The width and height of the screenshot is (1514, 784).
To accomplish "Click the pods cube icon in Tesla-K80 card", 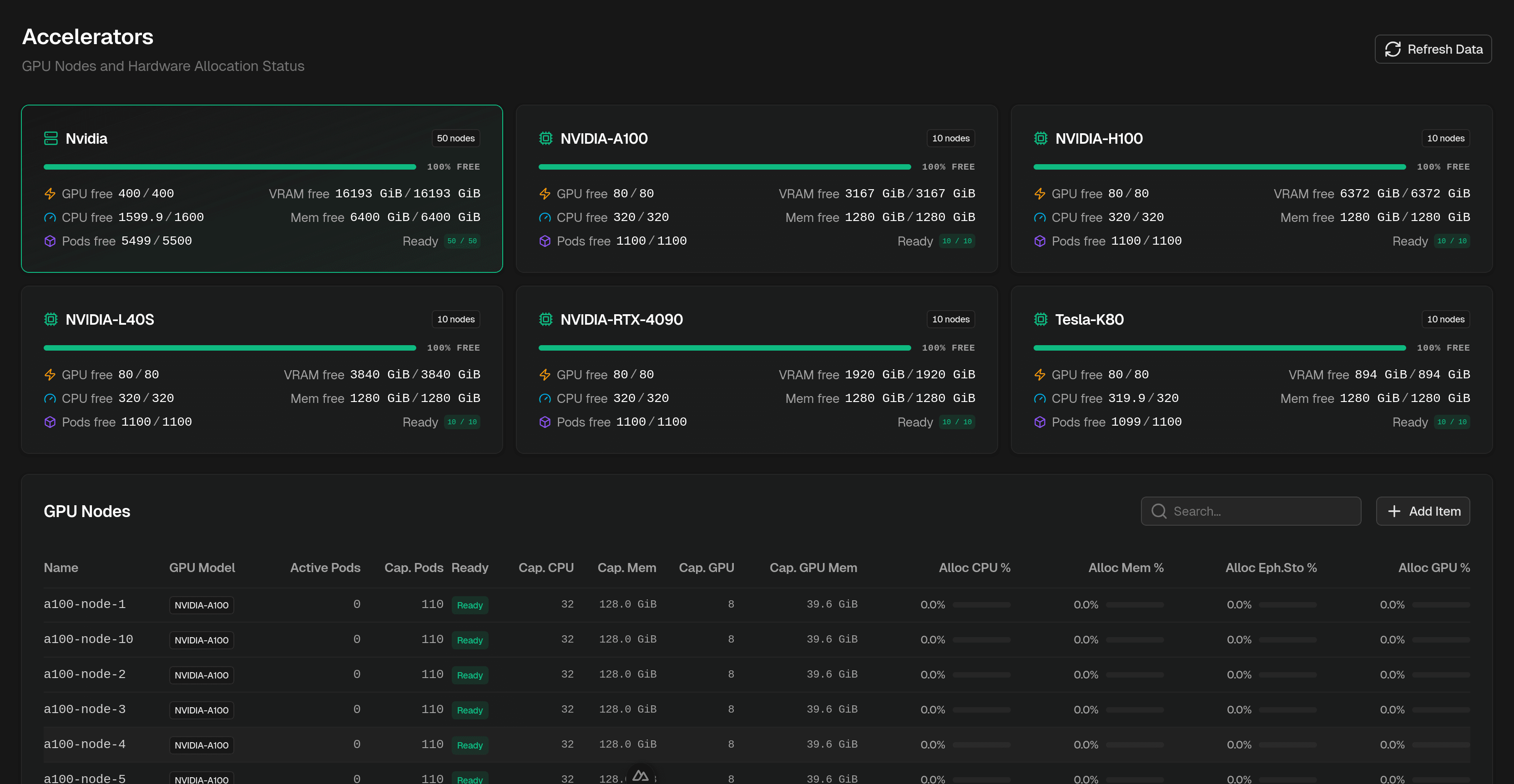I will [1040, 422].
